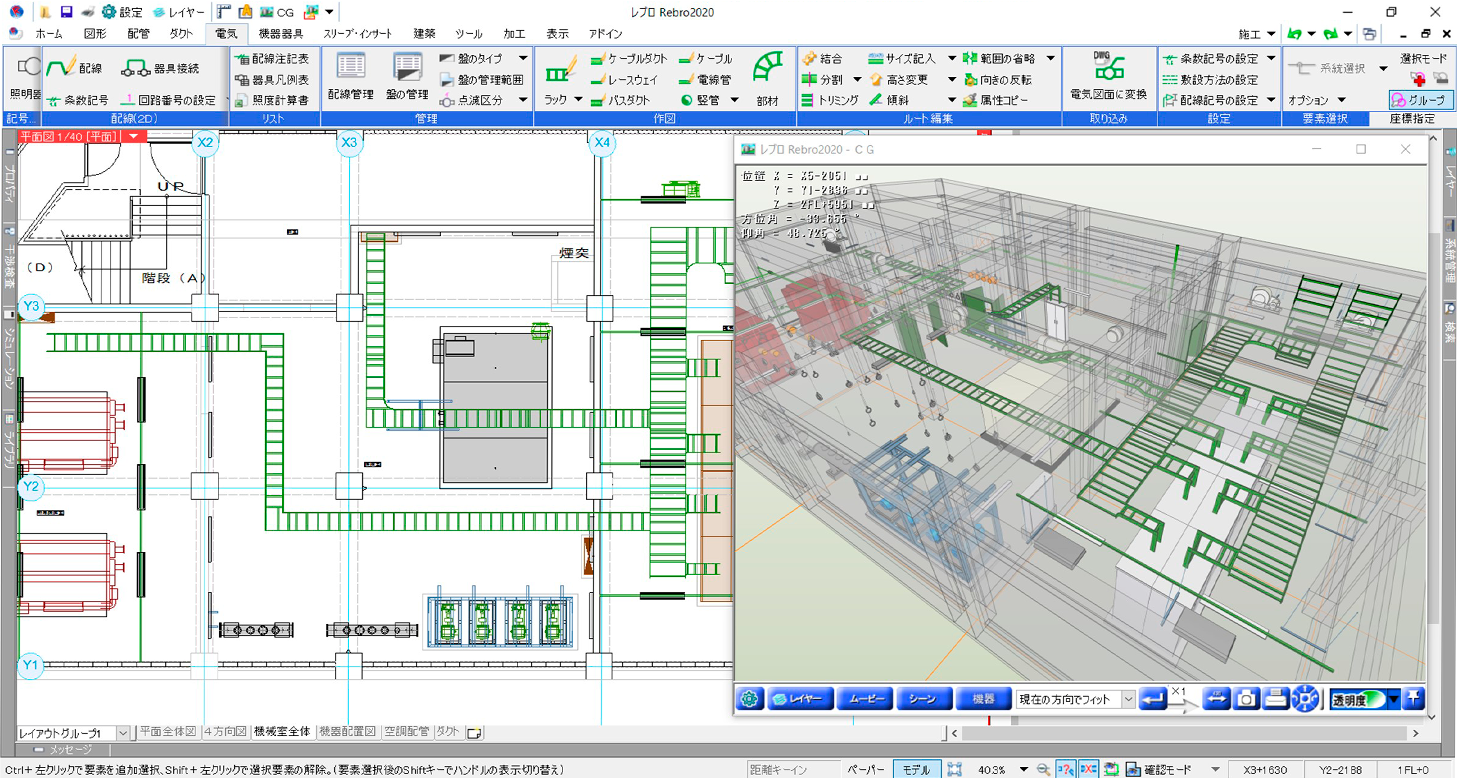The width and height of the screenshot is (1457, 782).
Task: Click the シーン button in CG window
Action: [x=924, y=699]
